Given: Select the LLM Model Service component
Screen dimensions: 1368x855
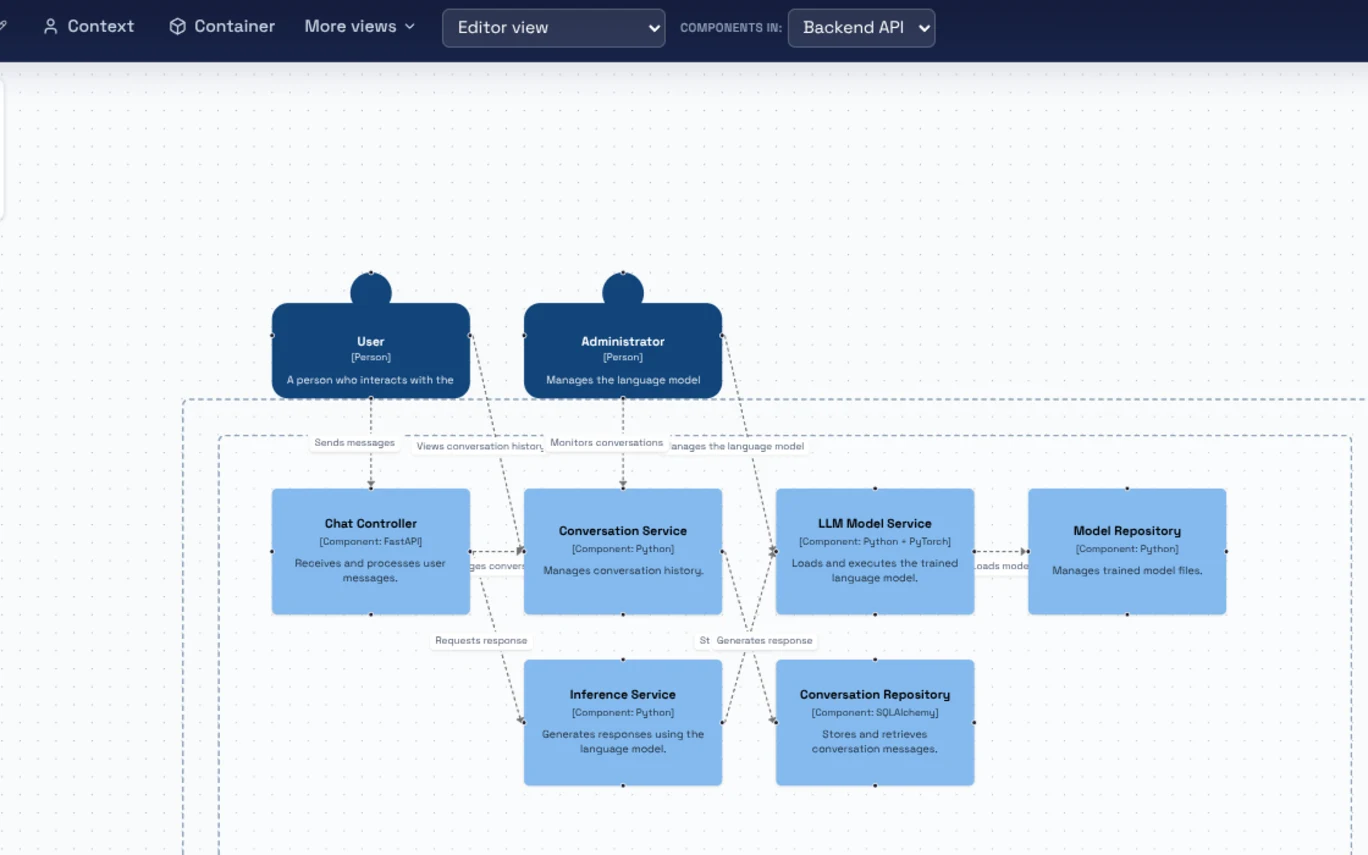Looking at the screenshot, I should pyautogui.click(x=875, y=551).
